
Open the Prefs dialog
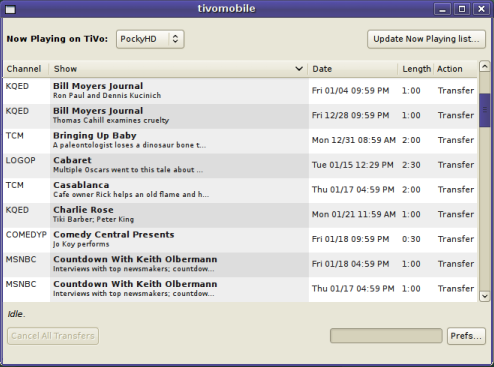(x=466, y=336)
